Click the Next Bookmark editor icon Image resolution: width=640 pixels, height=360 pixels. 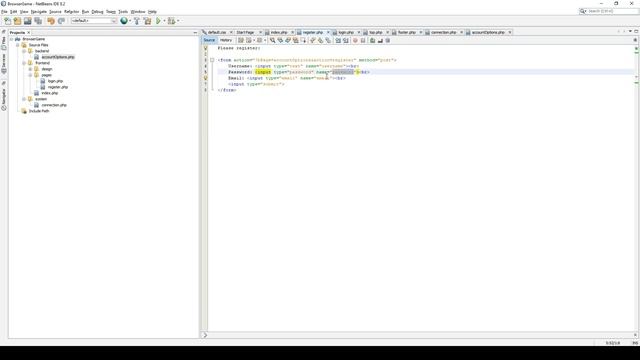point(320,40)
